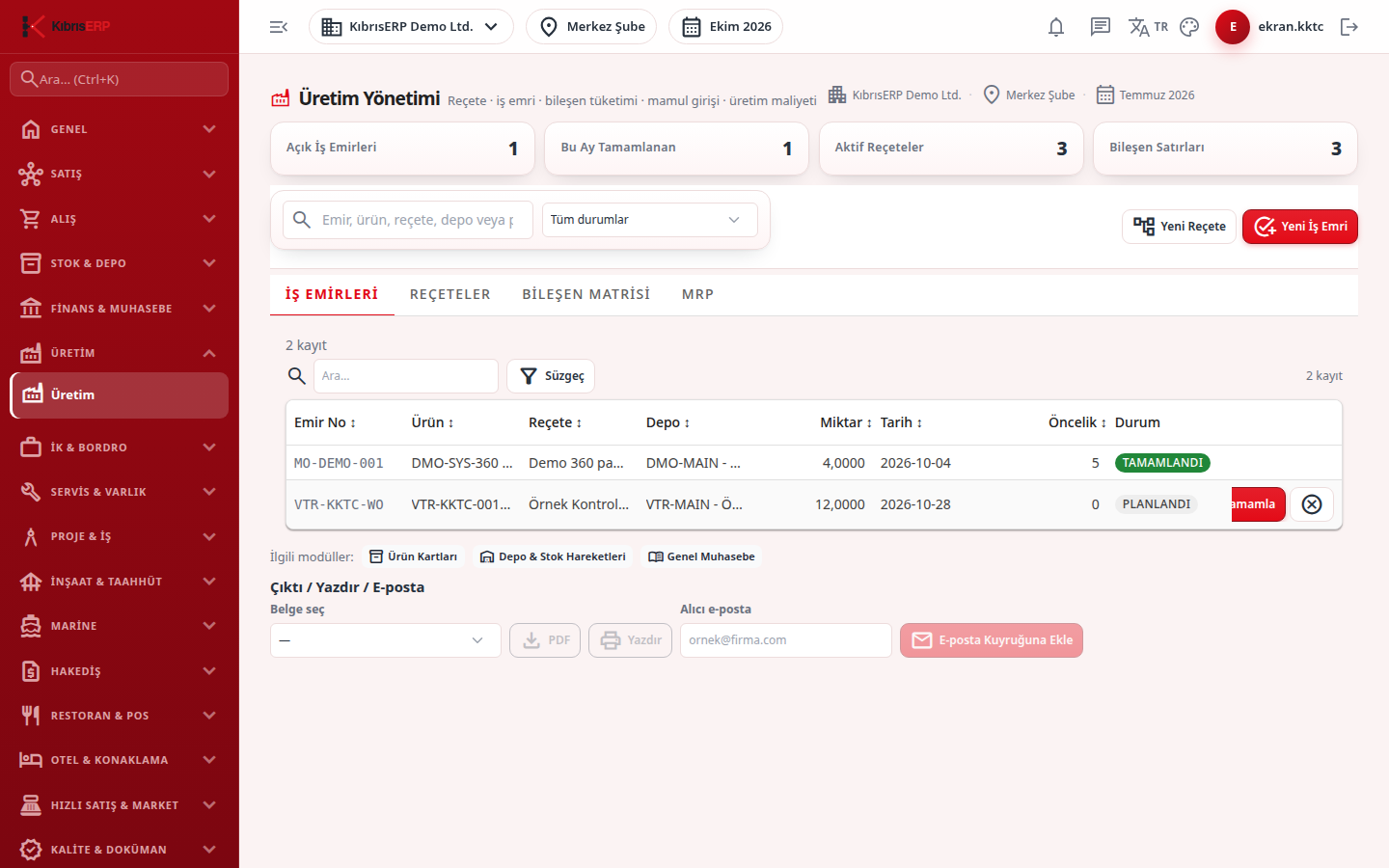
Task: Open the theme palette icon
Action: click(x=1189, y=27)
